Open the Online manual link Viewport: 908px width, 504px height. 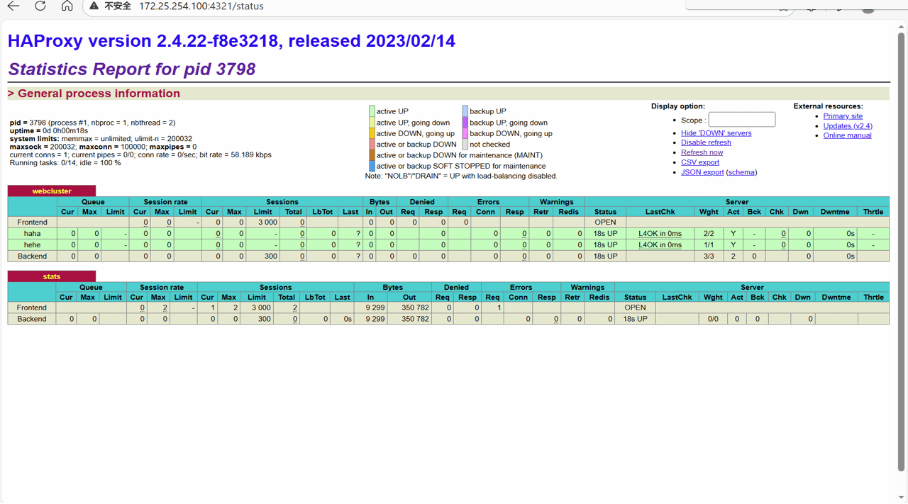847,136
